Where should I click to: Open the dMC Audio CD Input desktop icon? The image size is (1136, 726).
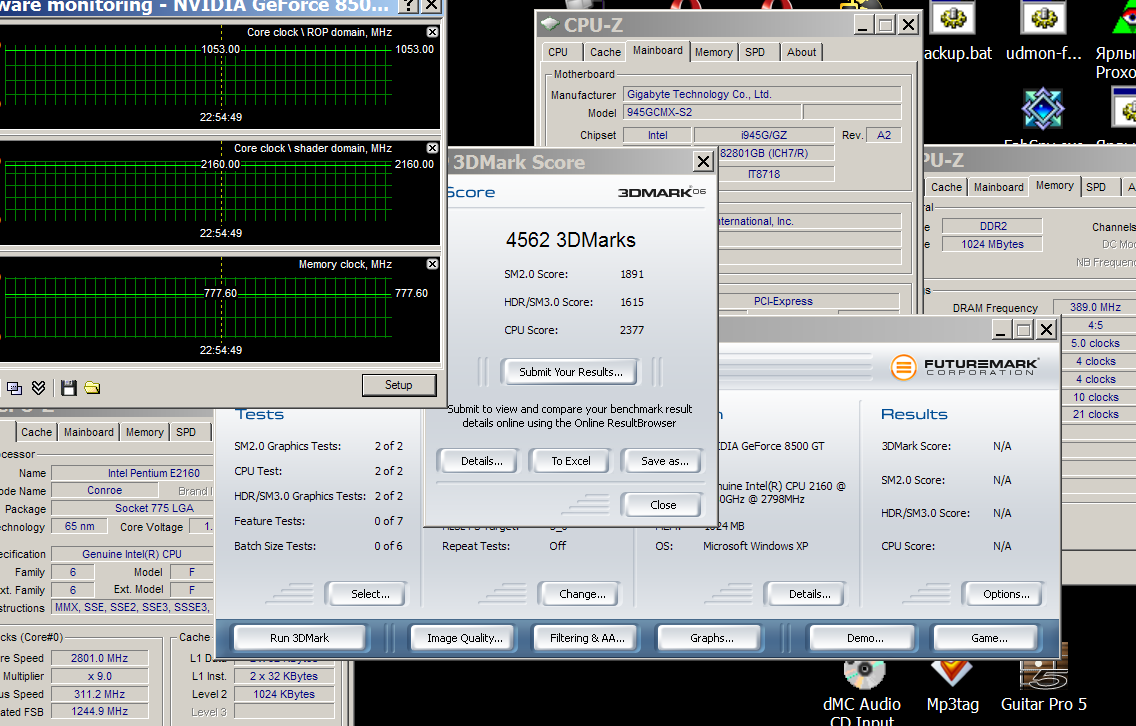tap(862, 690)
